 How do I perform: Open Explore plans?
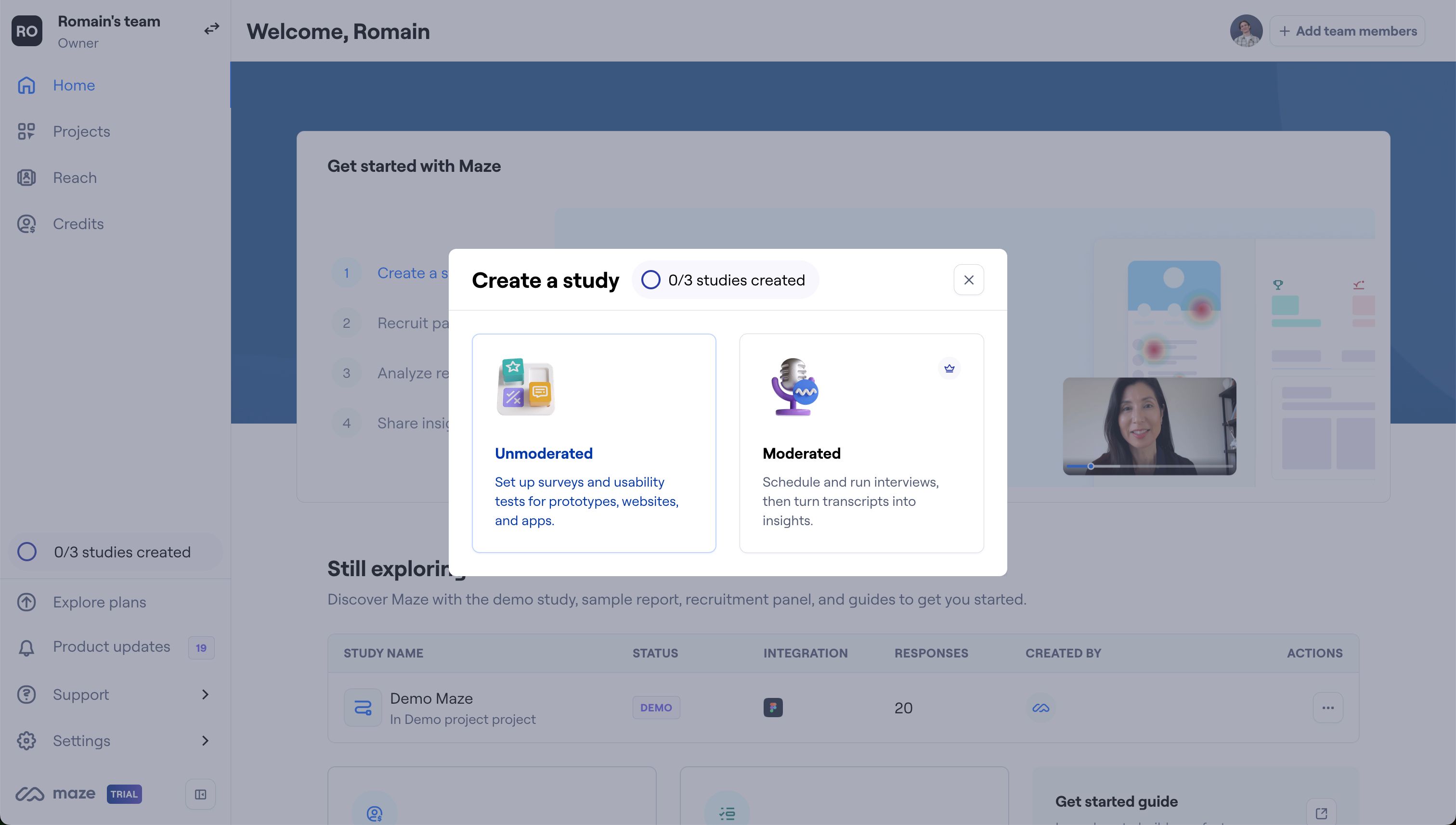(x=115, y=602)
